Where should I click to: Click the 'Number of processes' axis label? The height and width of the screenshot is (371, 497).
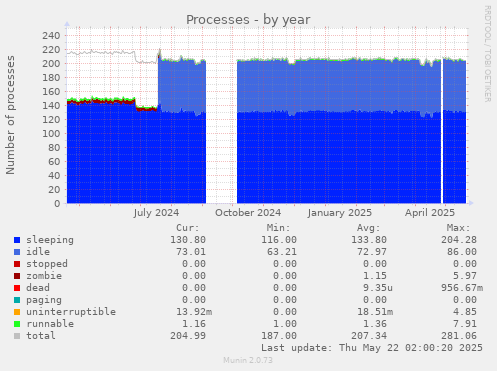point(11,115)
